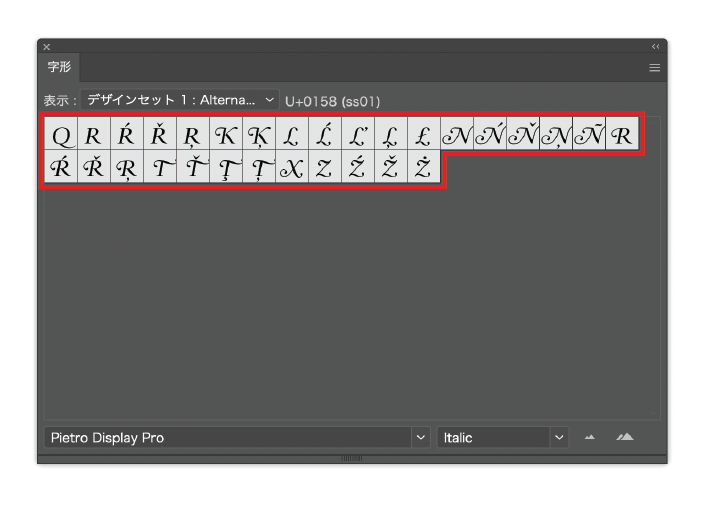Open the 表示 design set dropdown
This screenshot has width=703, height=508.
coord(180,100)
